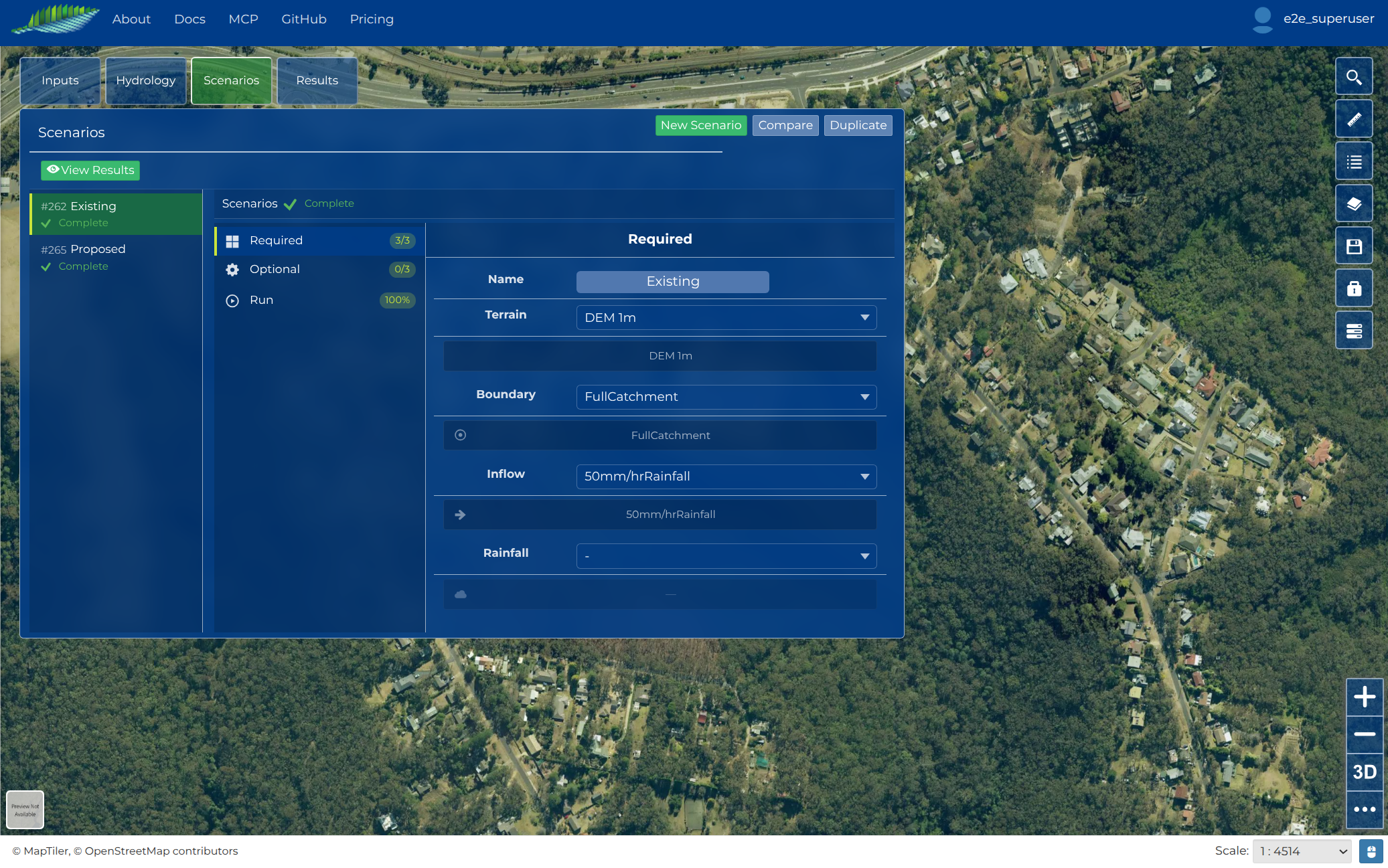Switch the map to 3D view
The width and height of the screenshot is (1388, 868).
(1364, 772)
